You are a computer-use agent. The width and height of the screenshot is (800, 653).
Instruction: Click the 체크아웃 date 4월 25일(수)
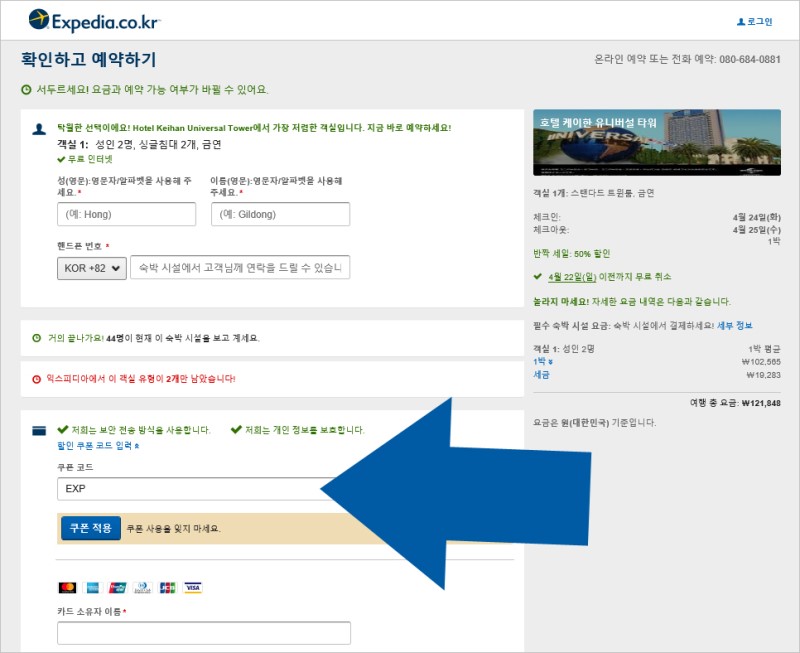(x=757, y=230)
